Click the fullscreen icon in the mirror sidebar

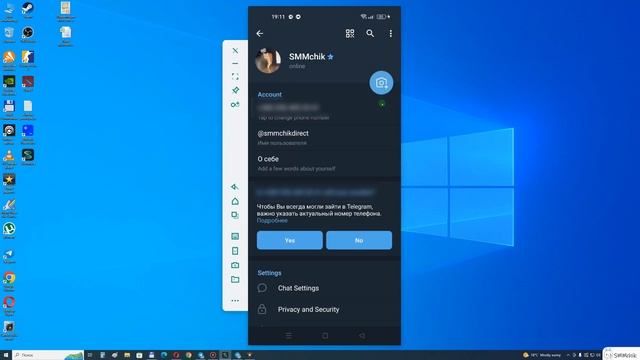click(x=235, y=77)
